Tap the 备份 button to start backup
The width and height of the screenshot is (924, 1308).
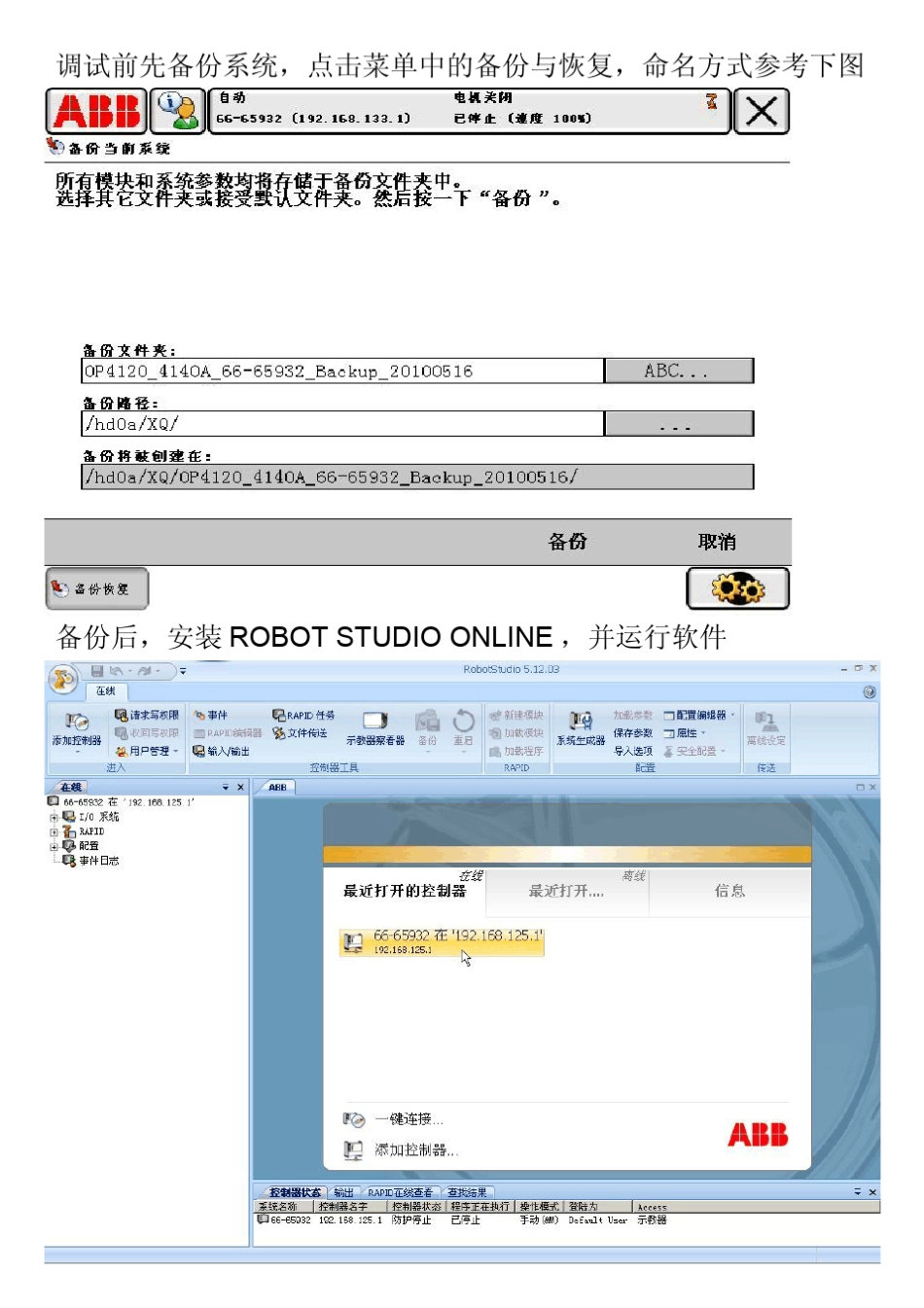point(568,542)
